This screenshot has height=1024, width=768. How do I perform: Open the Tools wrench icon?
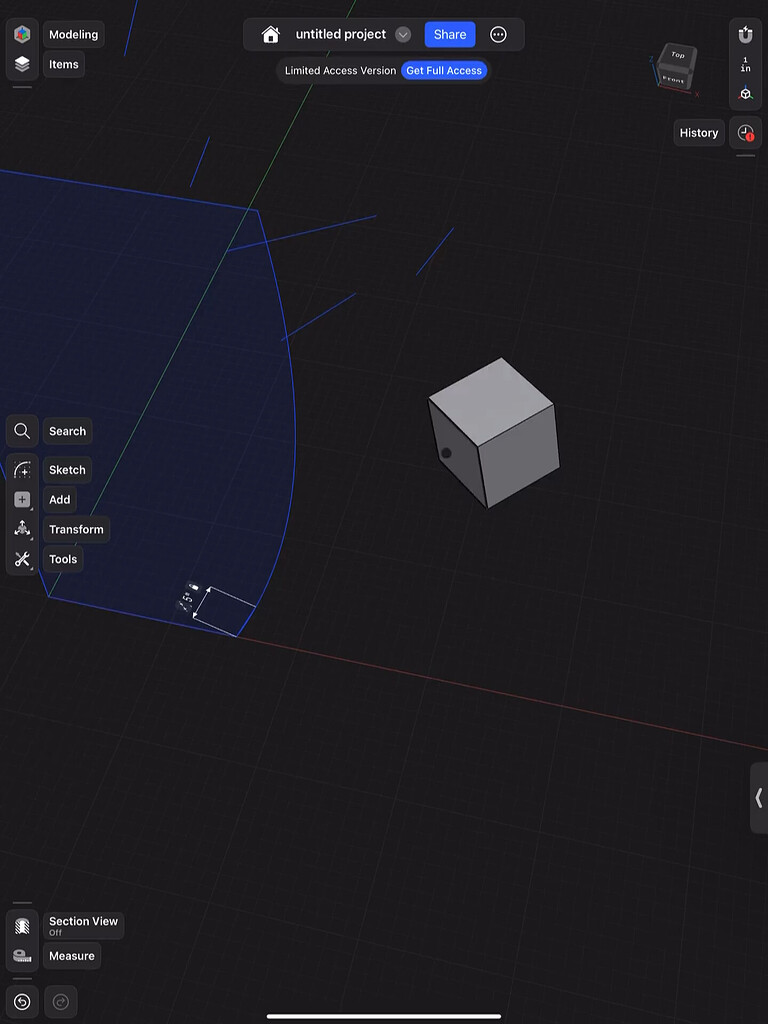pyautogui.click(x=22, y=559)
